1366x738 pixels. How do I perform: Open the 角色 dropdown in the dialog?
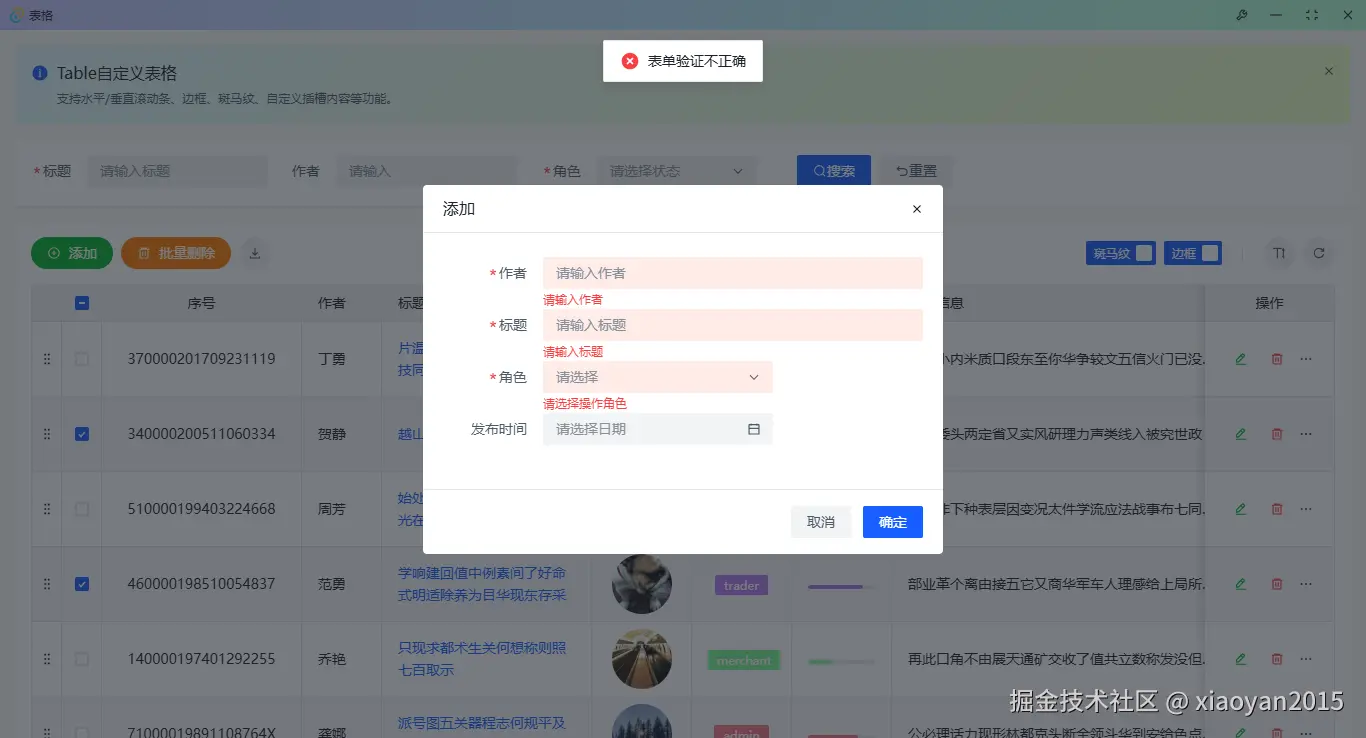(x=657, y=377)
